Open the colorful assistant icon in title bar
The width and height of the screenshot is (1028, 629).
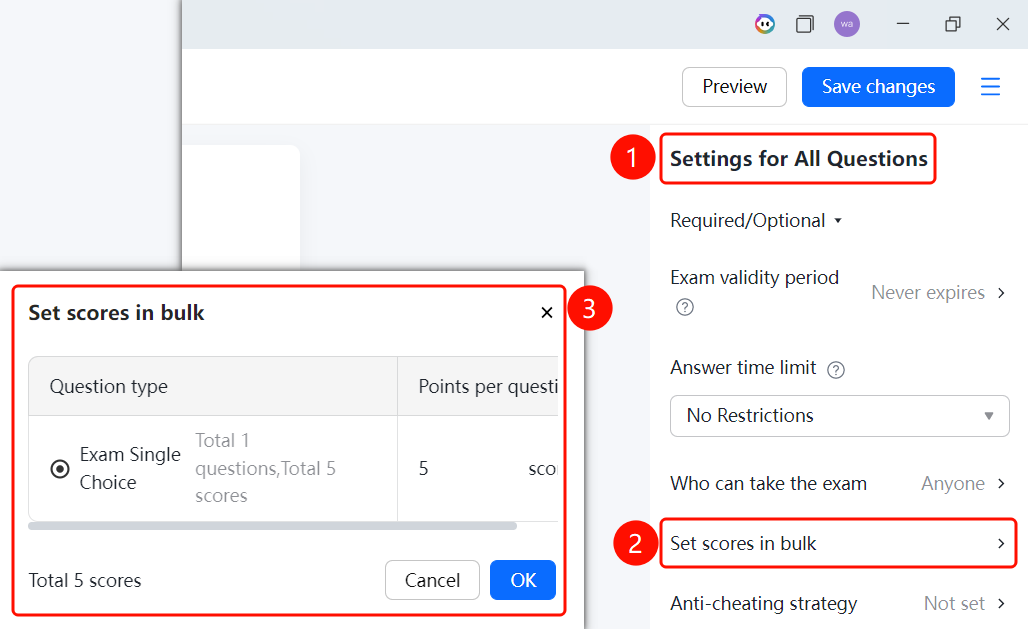pos(764,25)
